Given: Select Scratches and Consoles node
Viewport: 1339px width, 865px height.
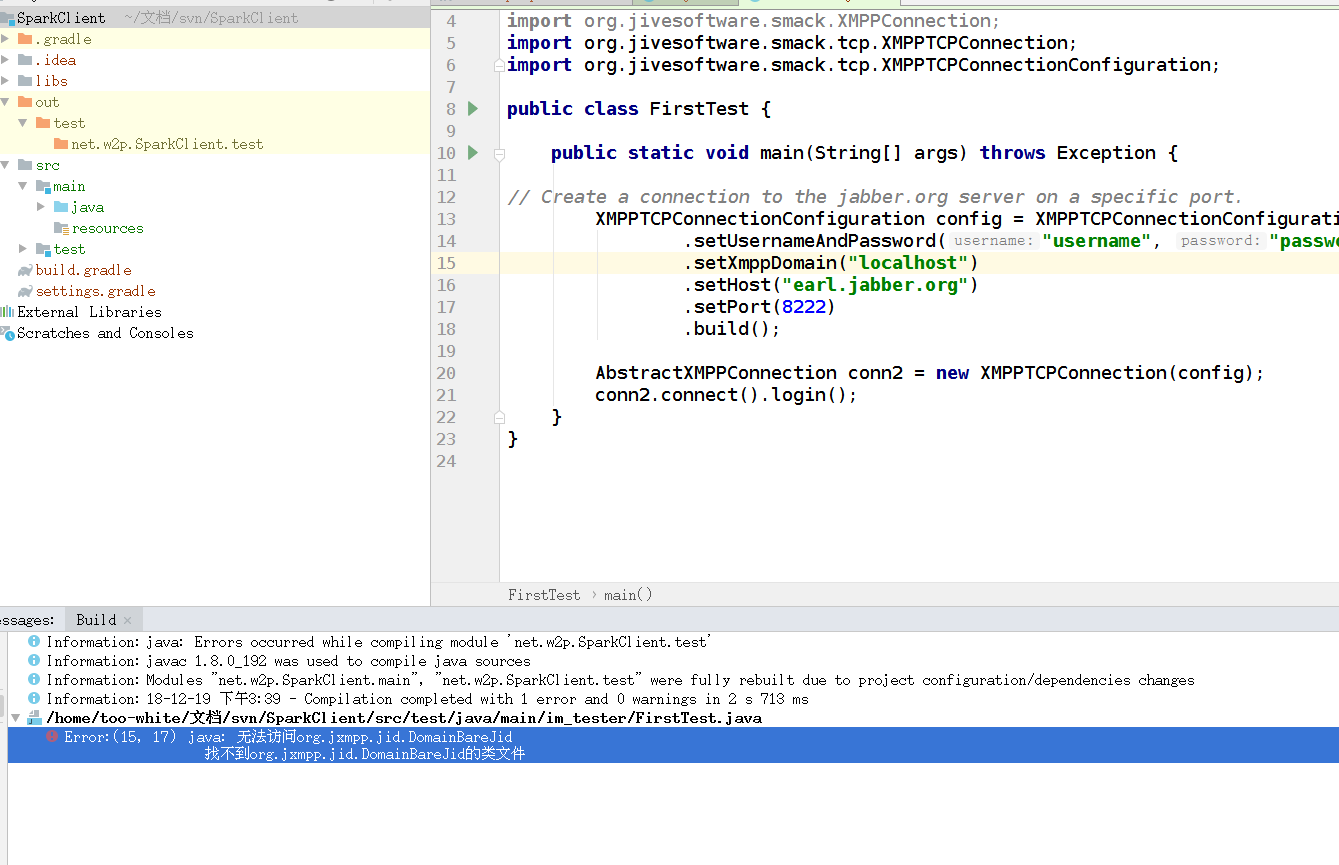Looking at the screenshot, I should coord(105,333).
